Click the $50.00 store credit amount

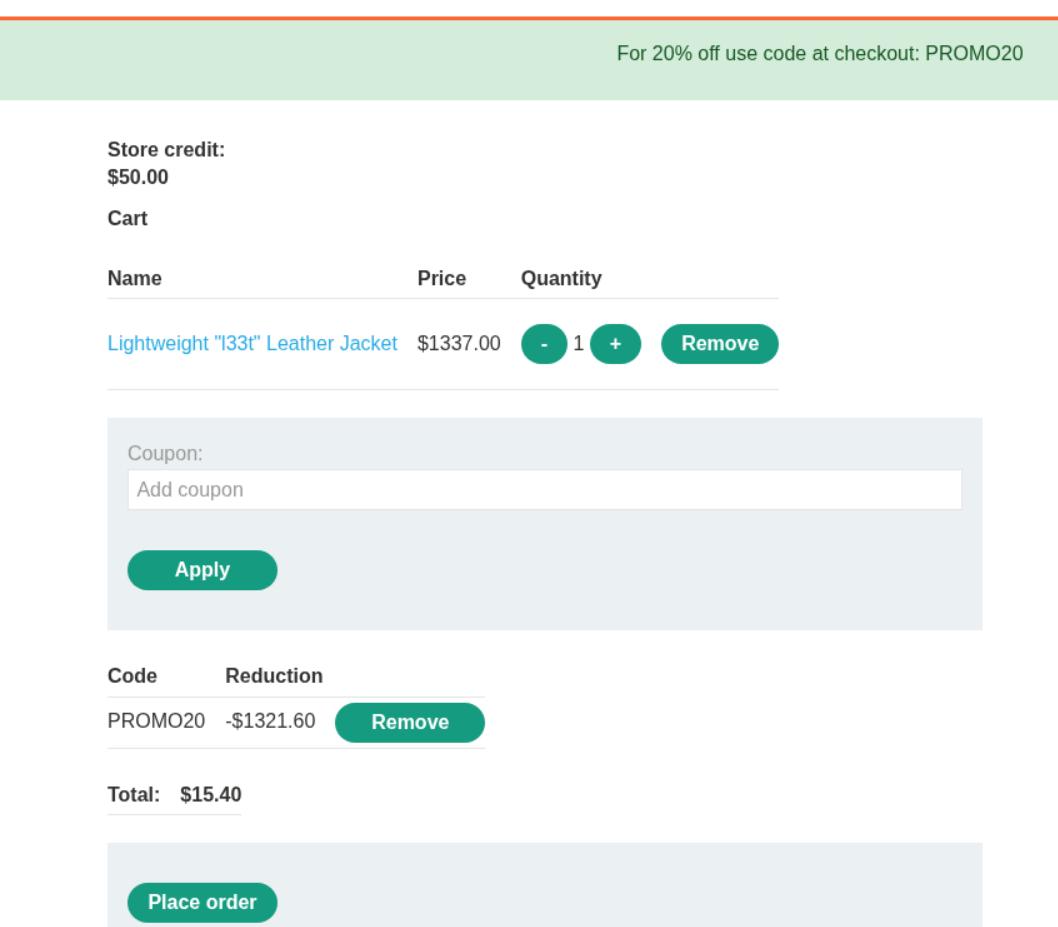tap(138, 178)
